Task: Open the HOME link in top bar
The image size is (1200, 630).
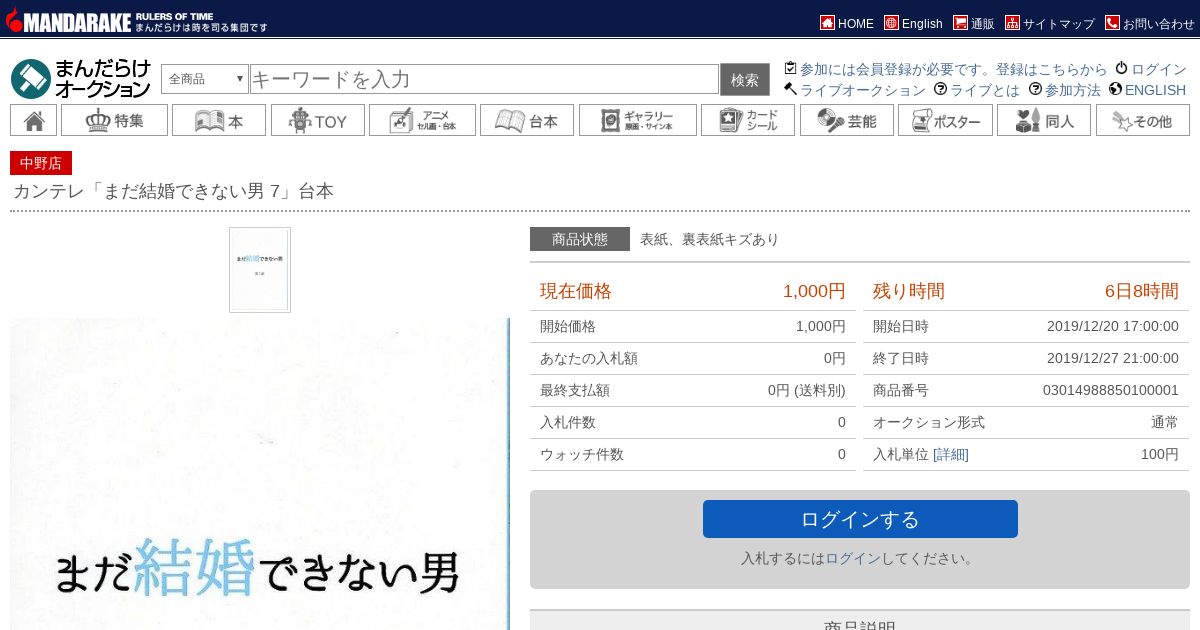Action: [847, 23]
